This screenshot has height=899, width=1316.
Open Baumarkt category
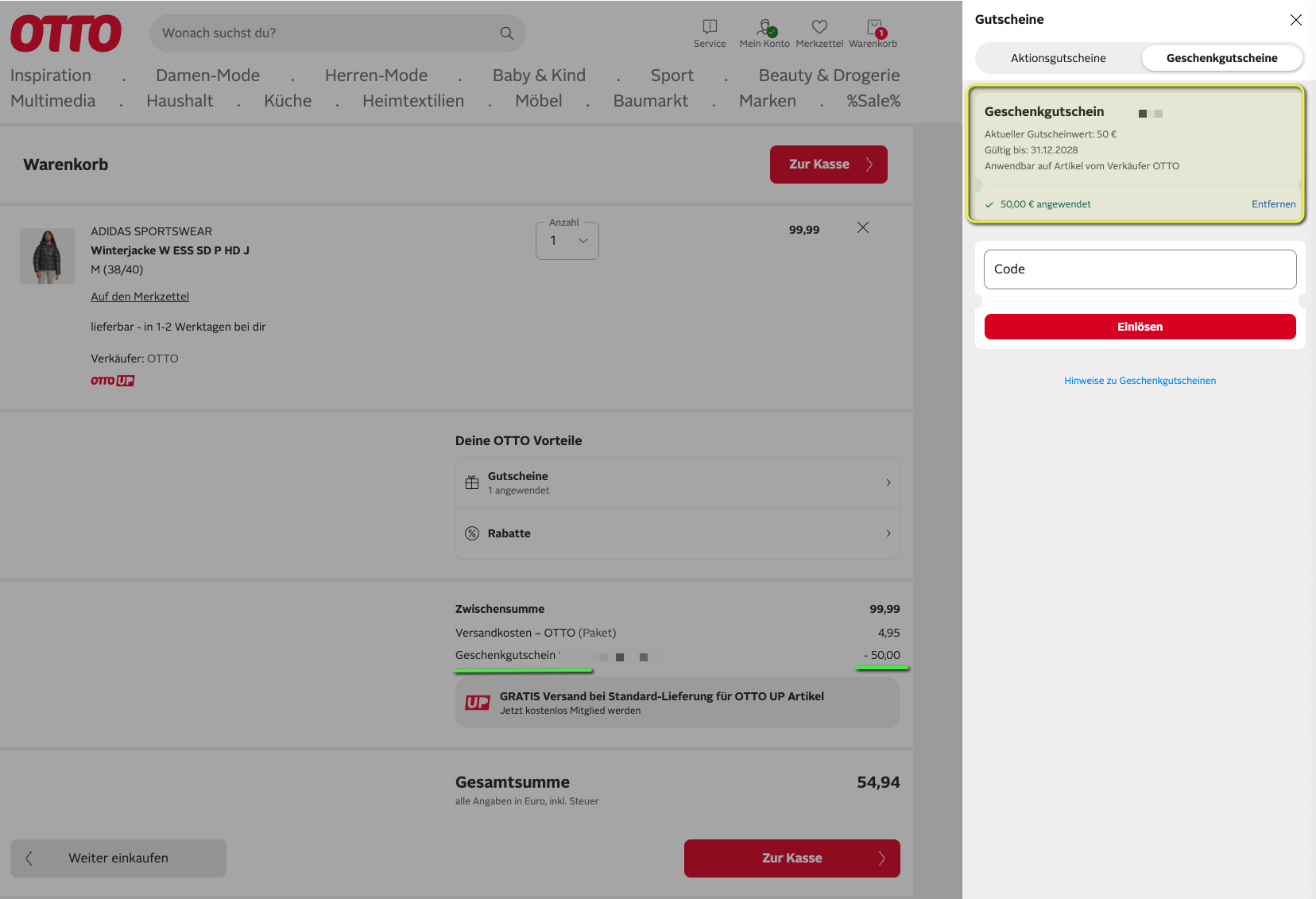point(651,101)
